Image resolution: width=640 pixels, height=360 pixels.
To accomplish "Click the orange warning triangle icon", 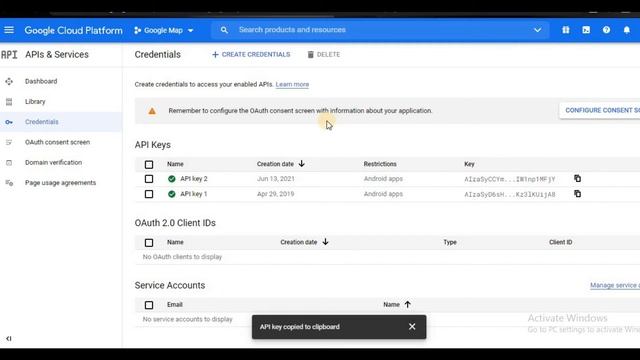I will [x=152, y=111].
